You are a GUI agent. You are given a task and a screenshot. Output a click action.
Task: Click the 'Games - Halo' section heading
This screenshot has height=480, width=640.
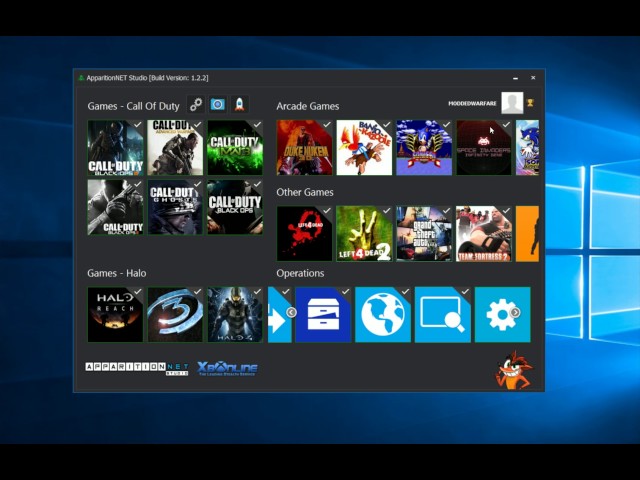pos(117,273)
